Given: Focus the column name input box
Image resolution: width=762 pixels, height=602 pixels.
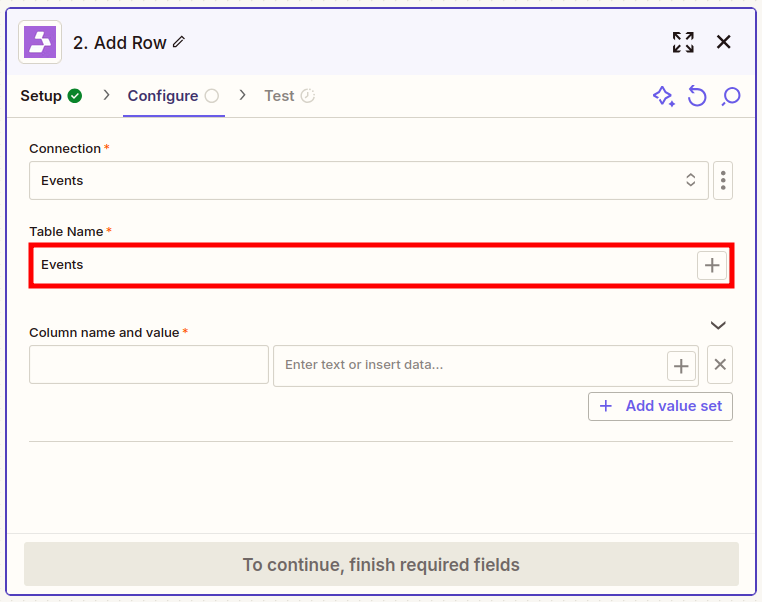Looking at the screenshot, I should pyautogui.click(x=149, y=364).
